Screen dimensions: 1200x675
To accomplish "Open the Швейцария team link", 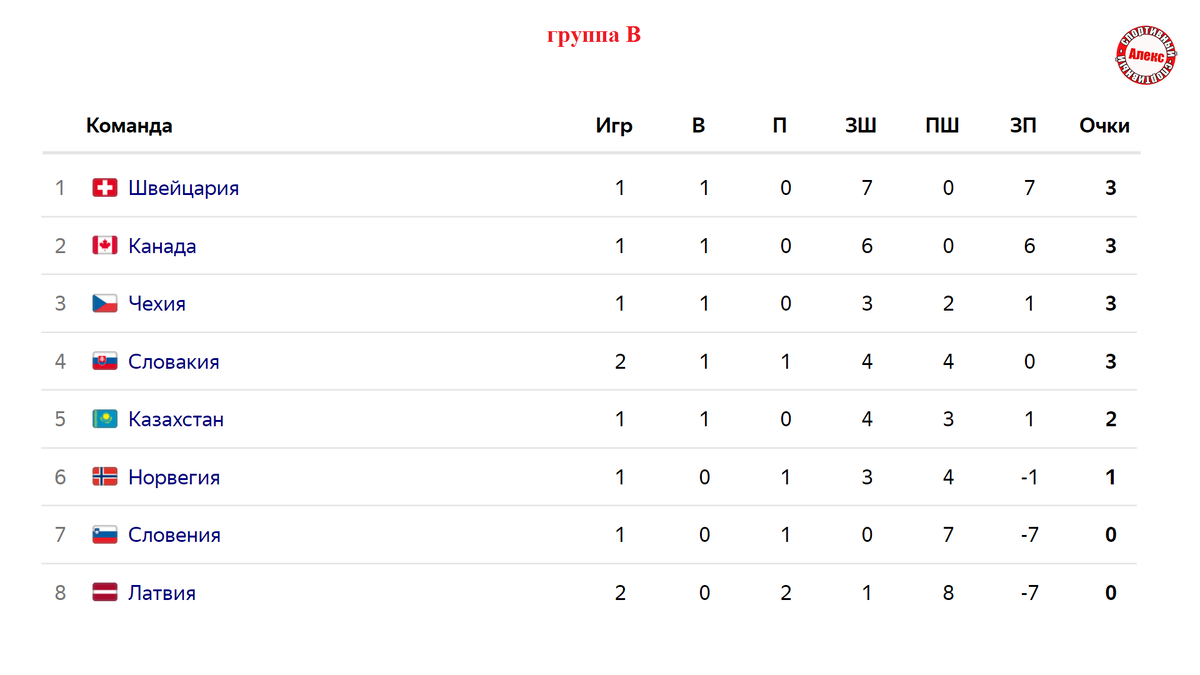I will coord(183,188).
